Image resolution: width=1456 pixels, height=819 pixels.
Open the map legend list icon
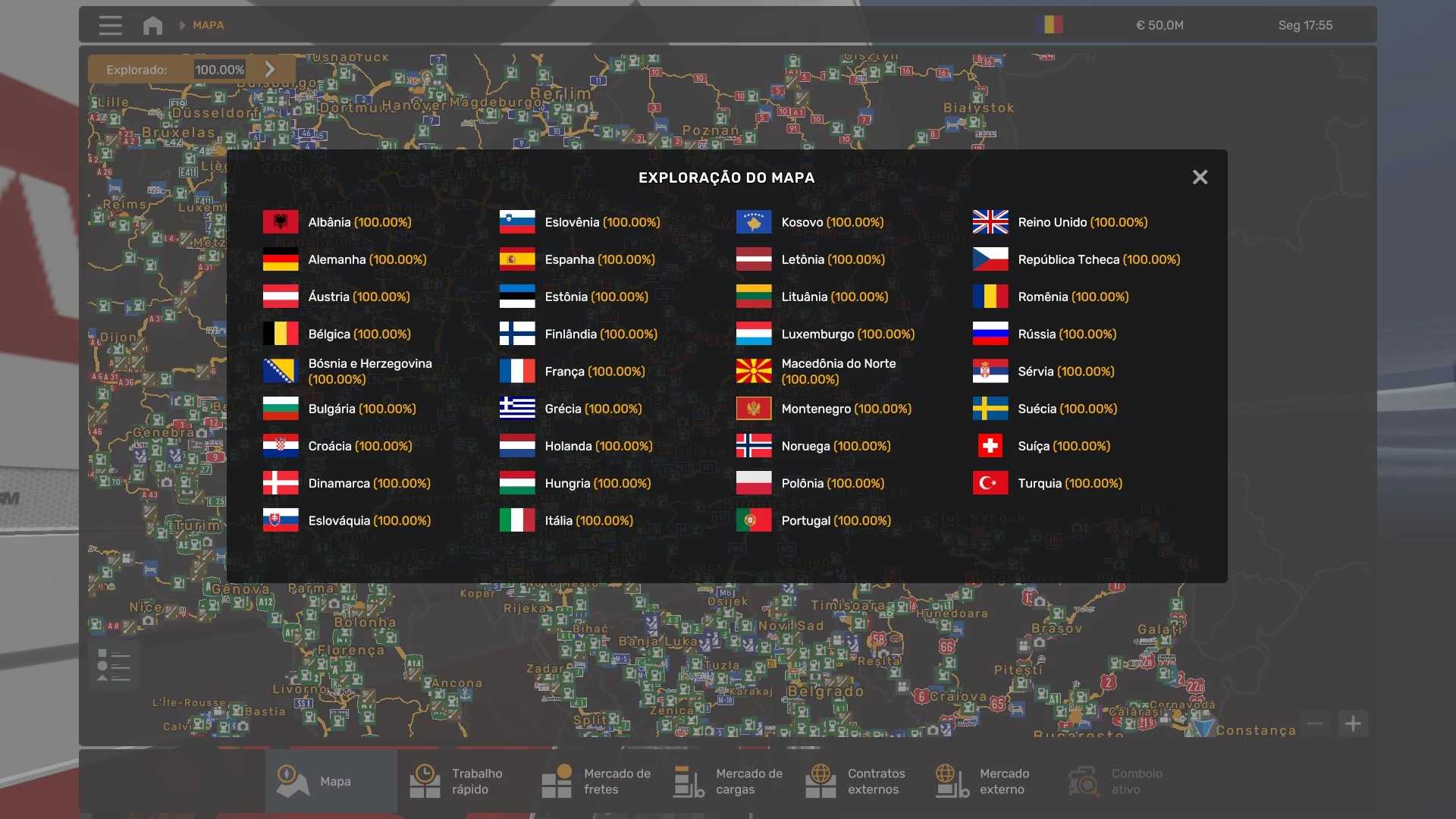tap(114, 665)
